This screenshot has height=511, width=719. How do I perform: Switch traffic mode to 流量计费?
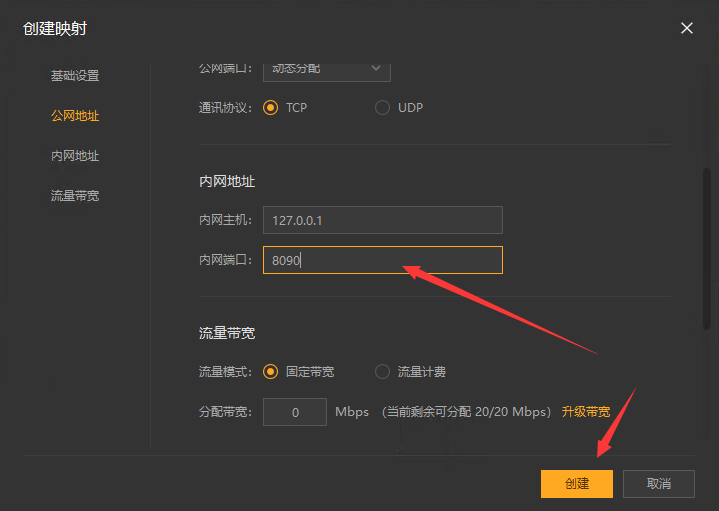click(382, 372)
